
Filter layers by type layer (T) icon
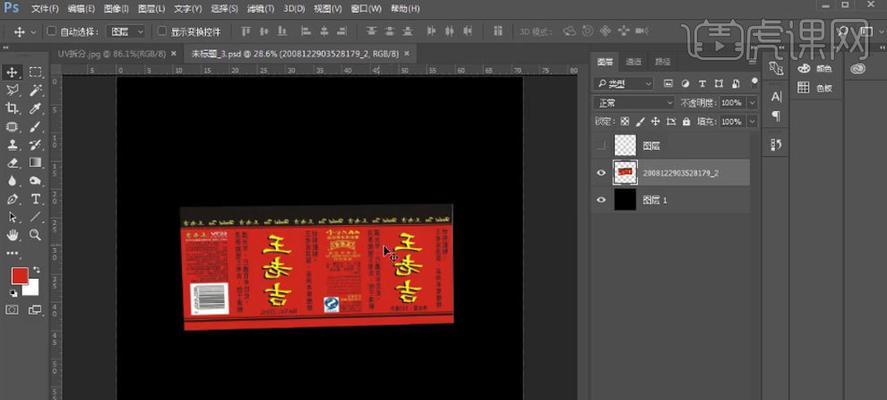702,84
